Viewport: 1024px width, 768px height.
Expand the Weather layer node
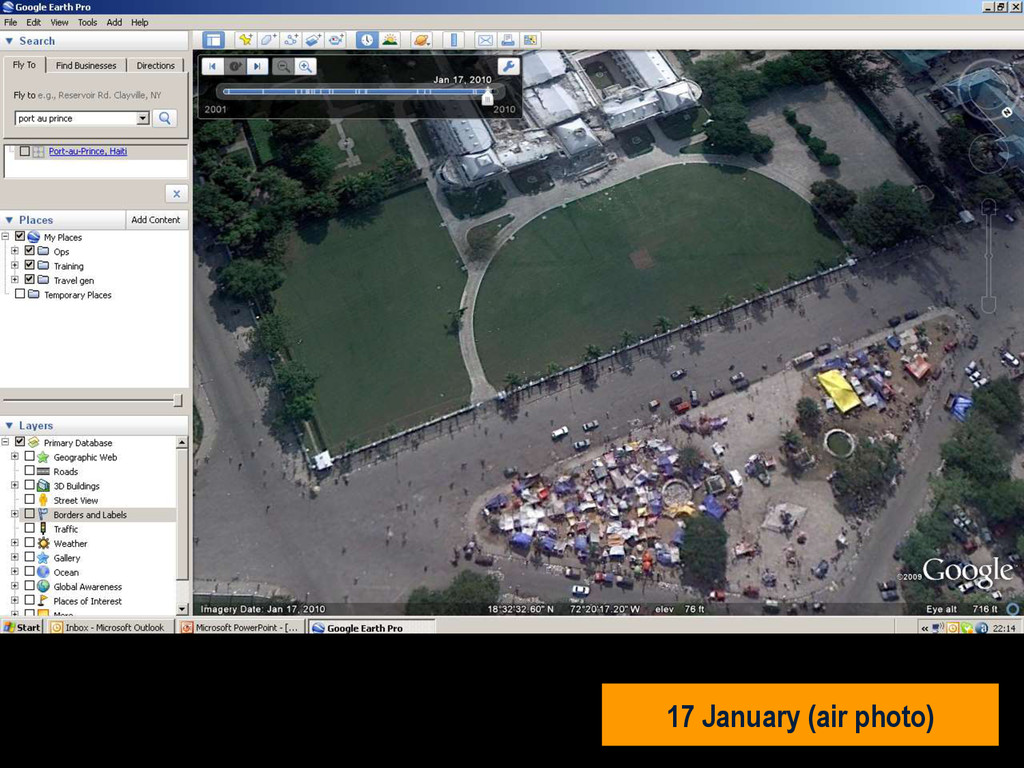pyautogui.click(x=14, y=543)
